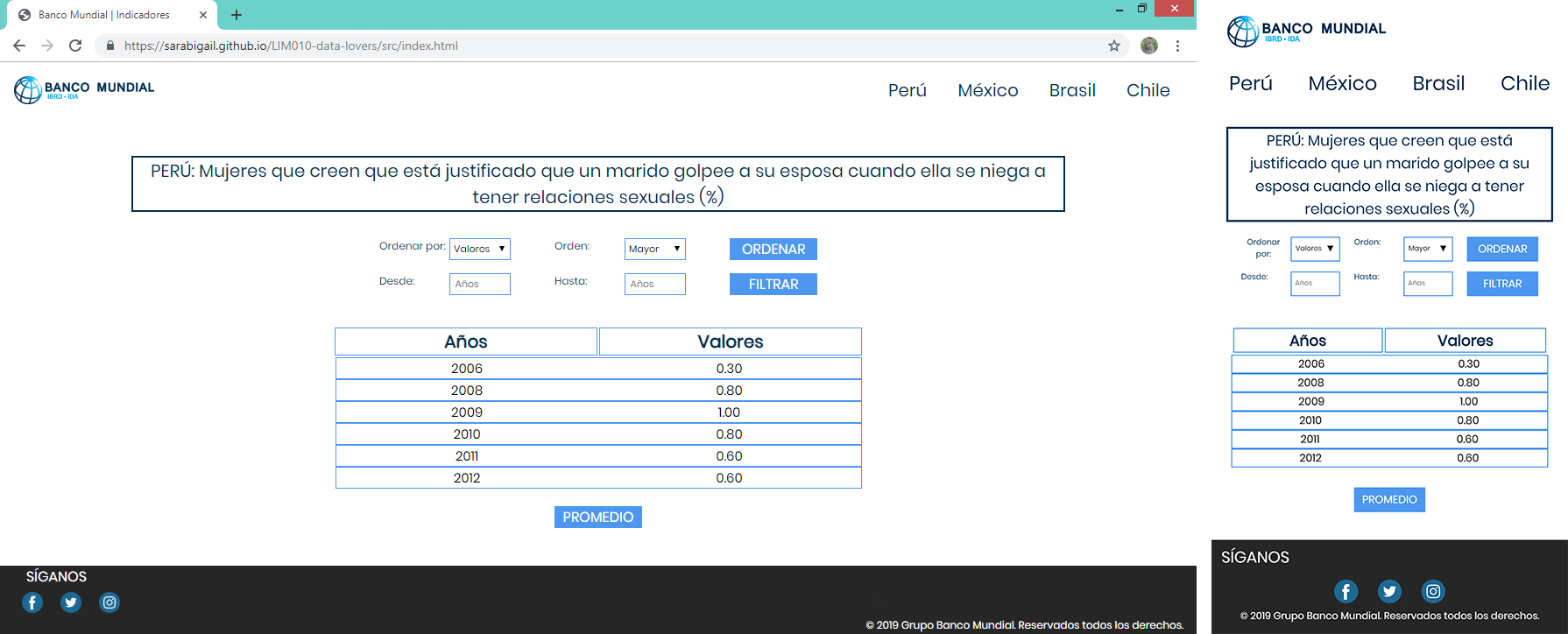Viewport: 1568px width, 634px height.
Task: Open México in desktop navigation
Action: tap(988, 90)
